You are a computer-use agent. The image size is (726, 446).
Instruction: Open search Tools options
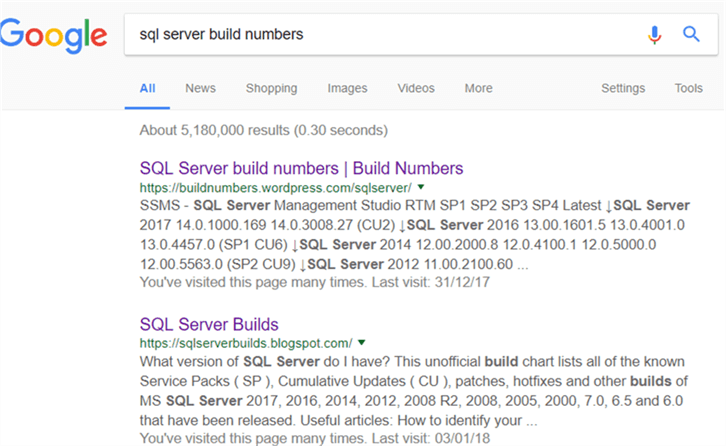pos(688,88)
